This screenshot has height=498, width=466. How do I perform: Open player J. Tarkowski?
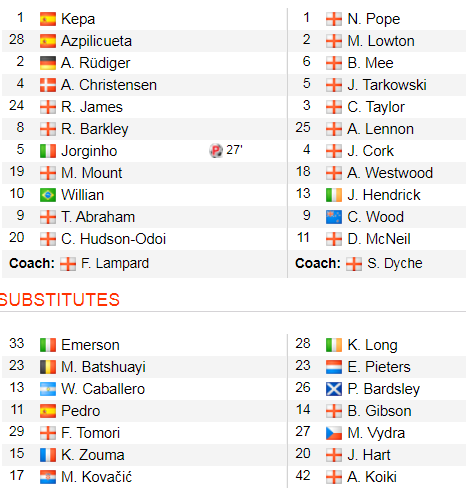(387, 85)
